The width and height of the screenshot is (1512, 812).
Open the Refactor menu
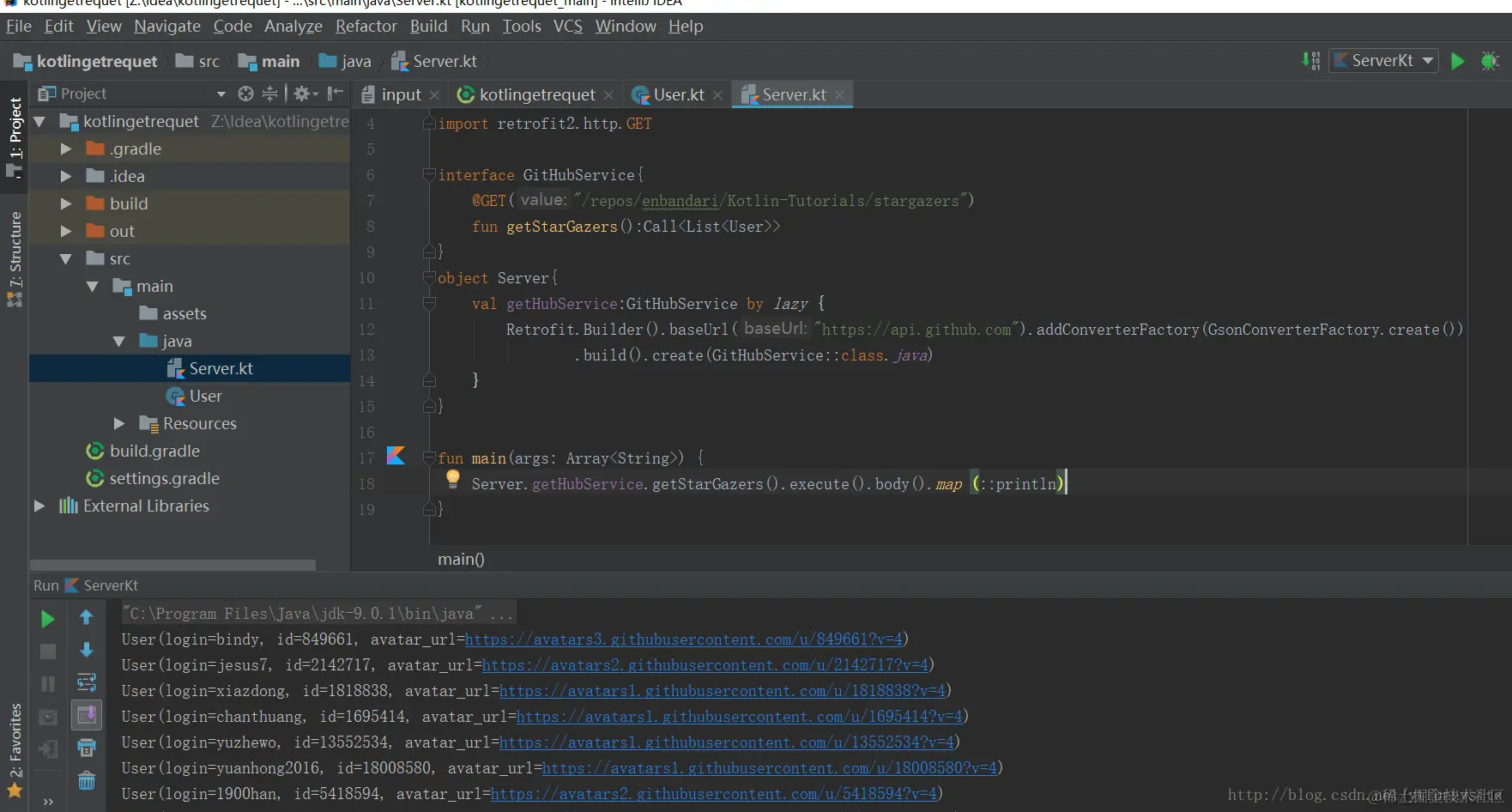coord(366,27)
